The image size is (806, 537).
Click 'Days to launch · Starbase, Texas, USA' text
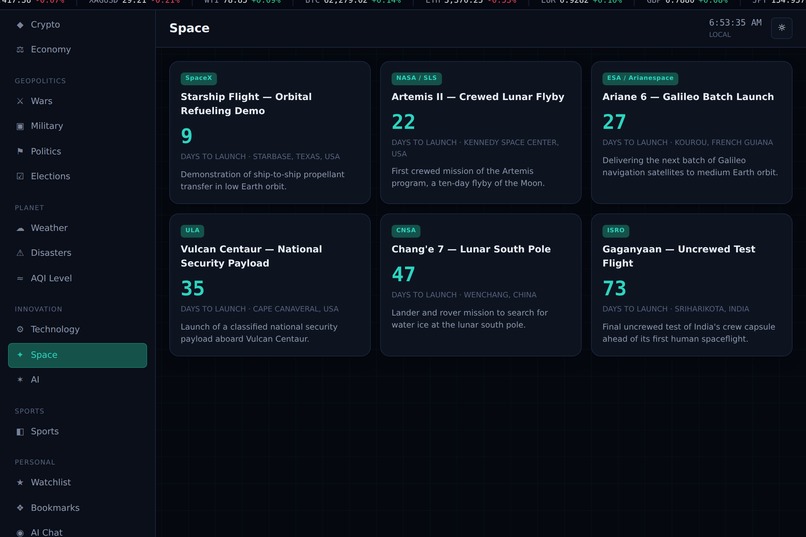click(x=260, y=156)
